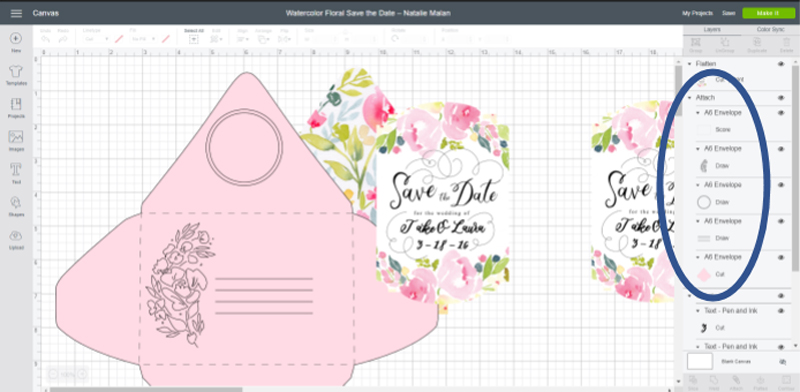Switch to the Color Sync tab
The image size is (800, 392).
coord(770,30)
